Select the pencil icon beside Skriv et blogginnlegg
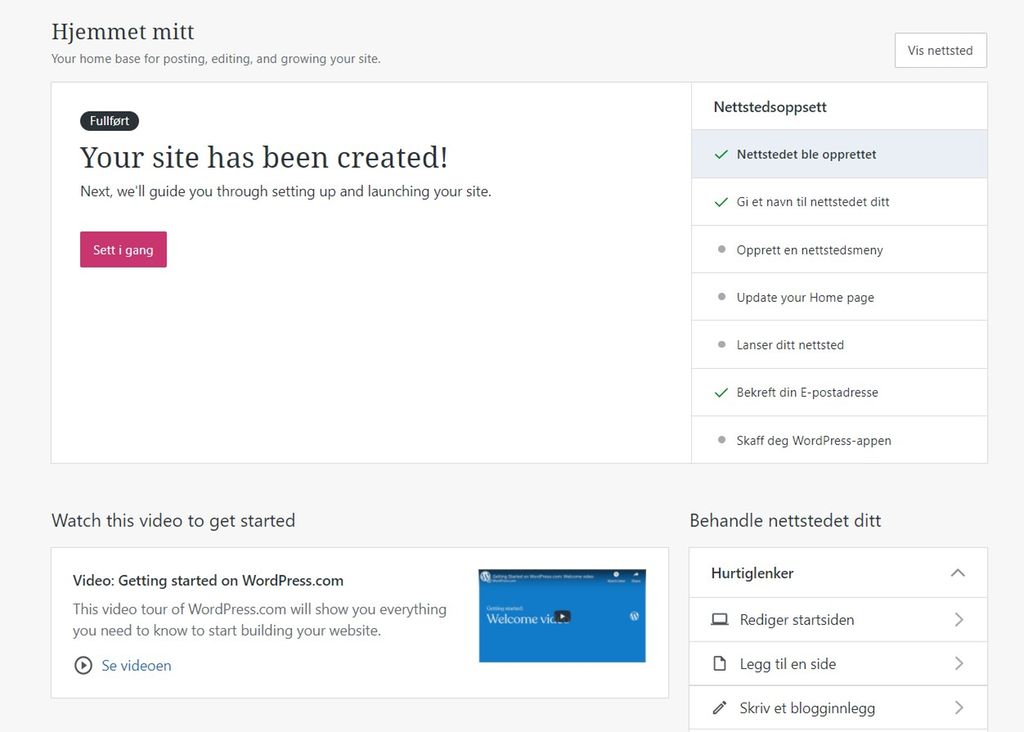 tap(719, 707)
